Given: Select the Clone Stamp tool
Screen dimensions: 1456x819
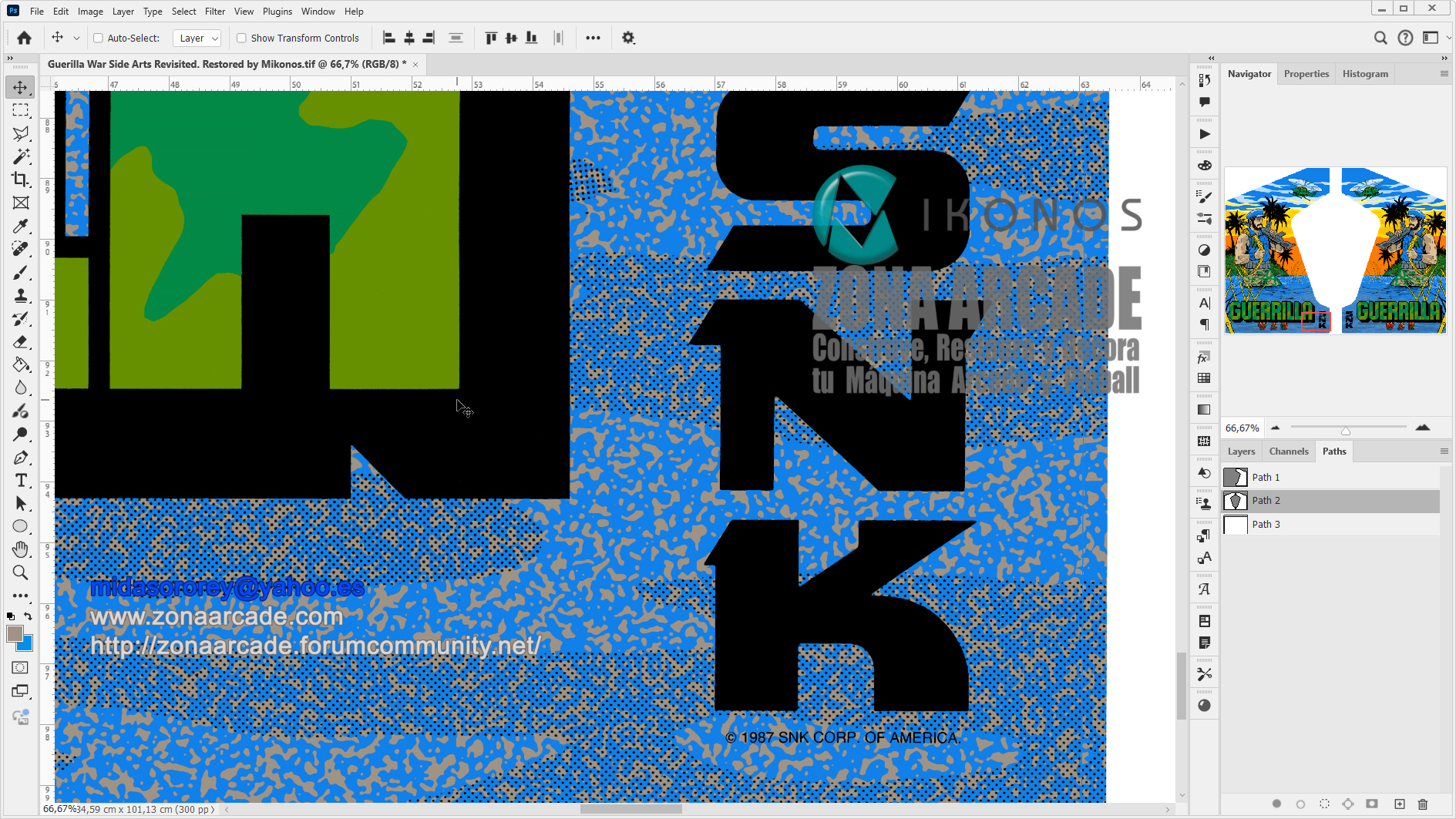Looking at the screenshot, I should [21, 296].
